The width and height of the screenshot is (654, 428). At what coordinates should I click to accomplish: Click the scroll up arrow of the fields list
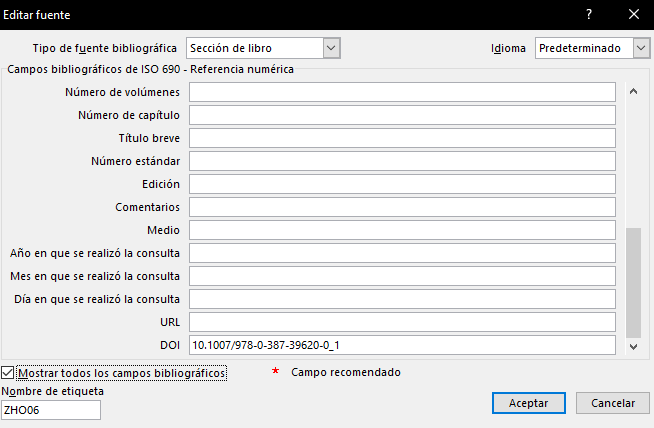tap(633, 91)
